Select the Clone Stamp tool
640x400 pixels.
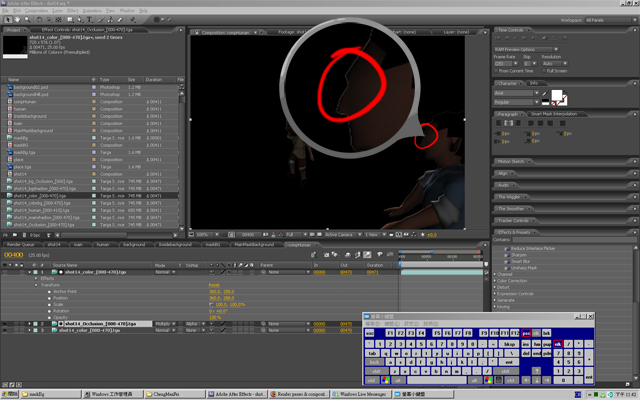tap(110, 20)
